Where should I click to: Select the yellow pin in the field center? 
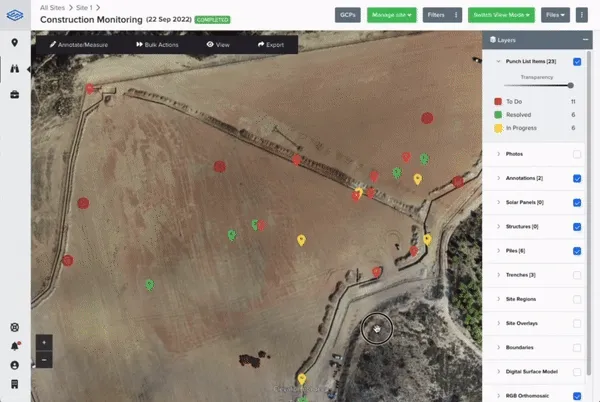click(301, 240)
